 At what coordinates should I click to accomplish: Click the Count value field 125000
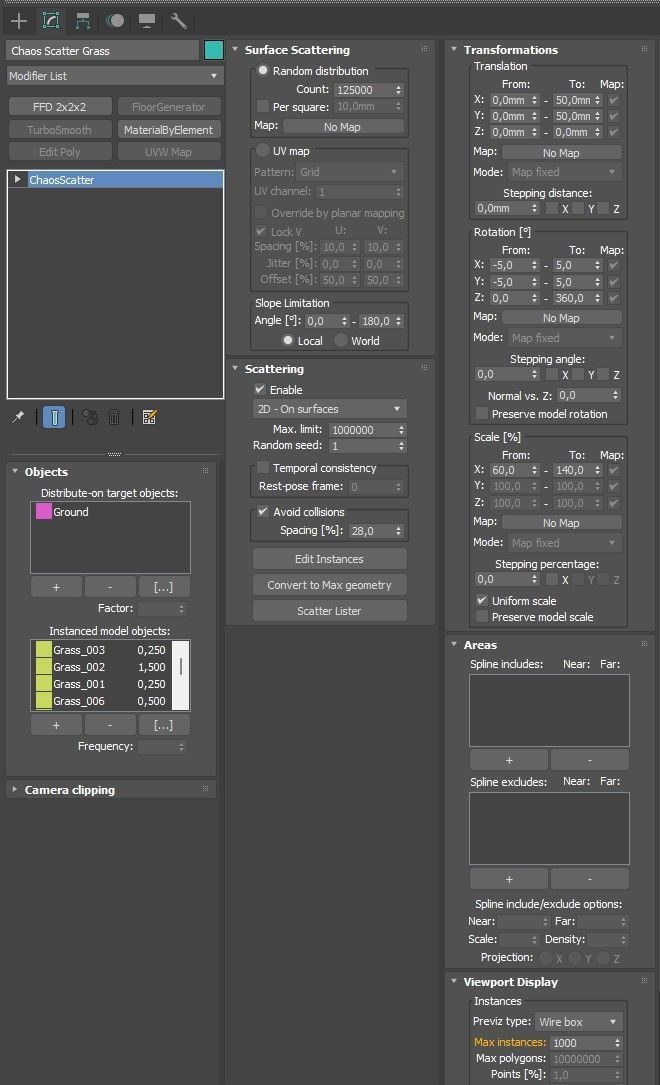(364, 90)
